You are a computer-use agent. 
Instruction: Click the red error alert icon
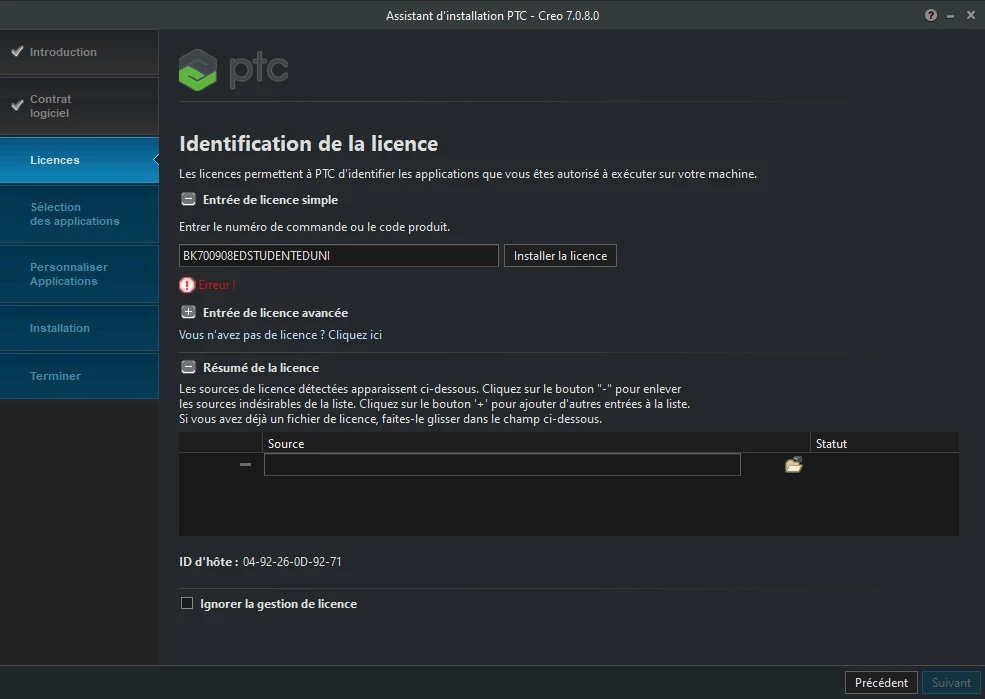187,284
